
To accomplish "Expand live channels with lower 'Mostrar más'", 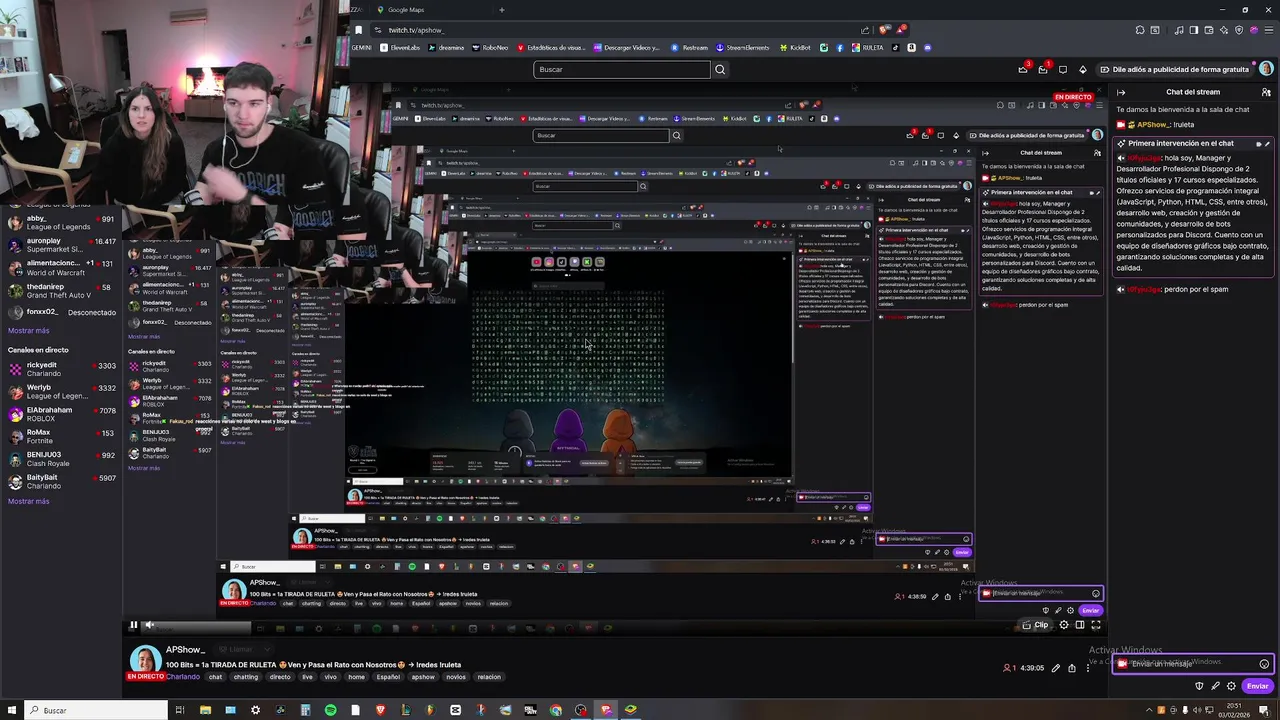I will coord(28,501).
